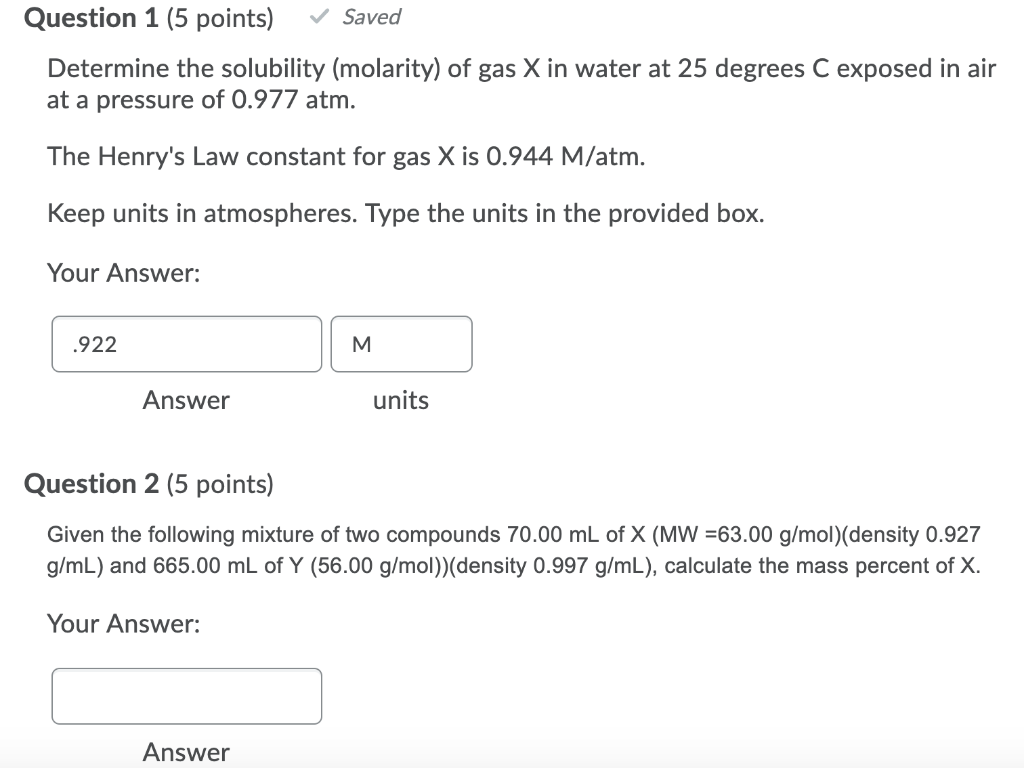This screenshot has height=768, width=1024.
Task: Click the Answer label under the .922 field
Action: [186, 400]
